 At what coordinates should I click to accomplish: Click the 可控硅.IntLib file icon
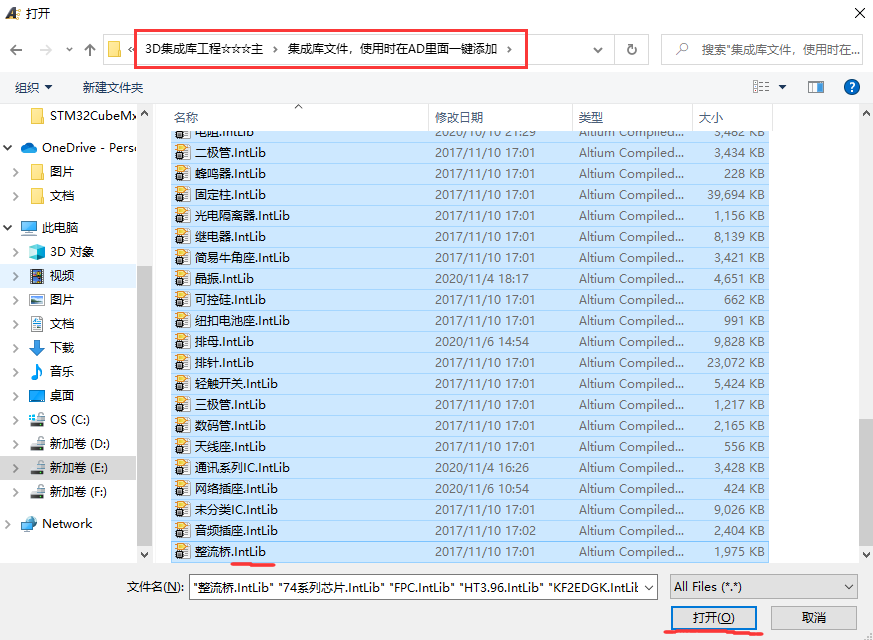coord(182,299)
